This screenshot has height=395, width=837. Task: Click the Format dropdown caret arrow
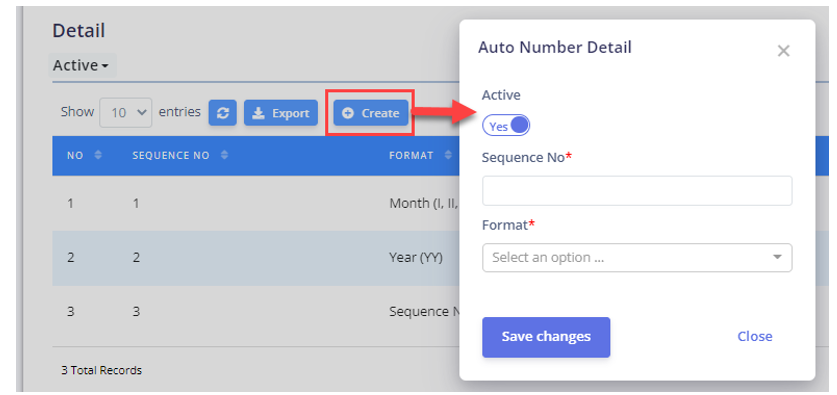click(x=777, y=257)
